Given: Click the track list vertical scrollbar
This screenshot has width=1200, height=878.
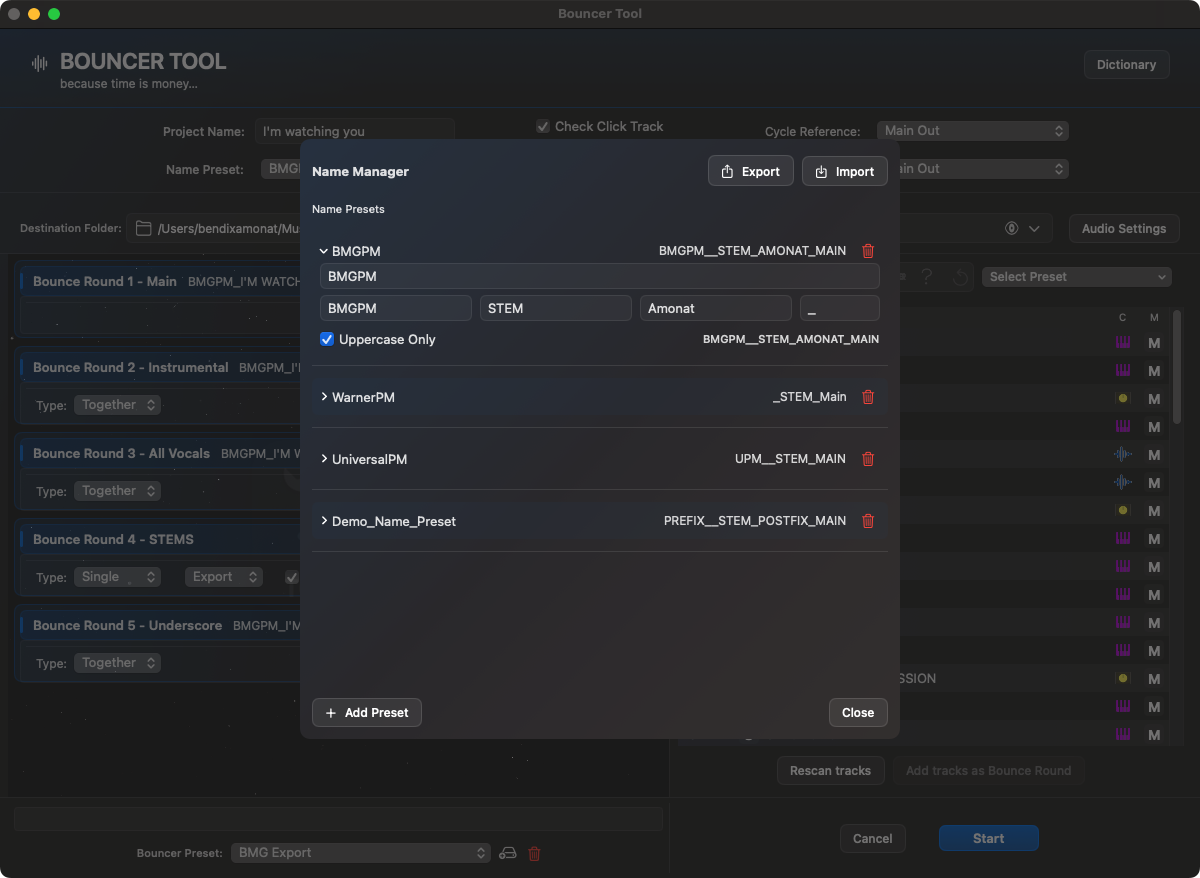Looking at the screenshot, I should pos(1177,366).
